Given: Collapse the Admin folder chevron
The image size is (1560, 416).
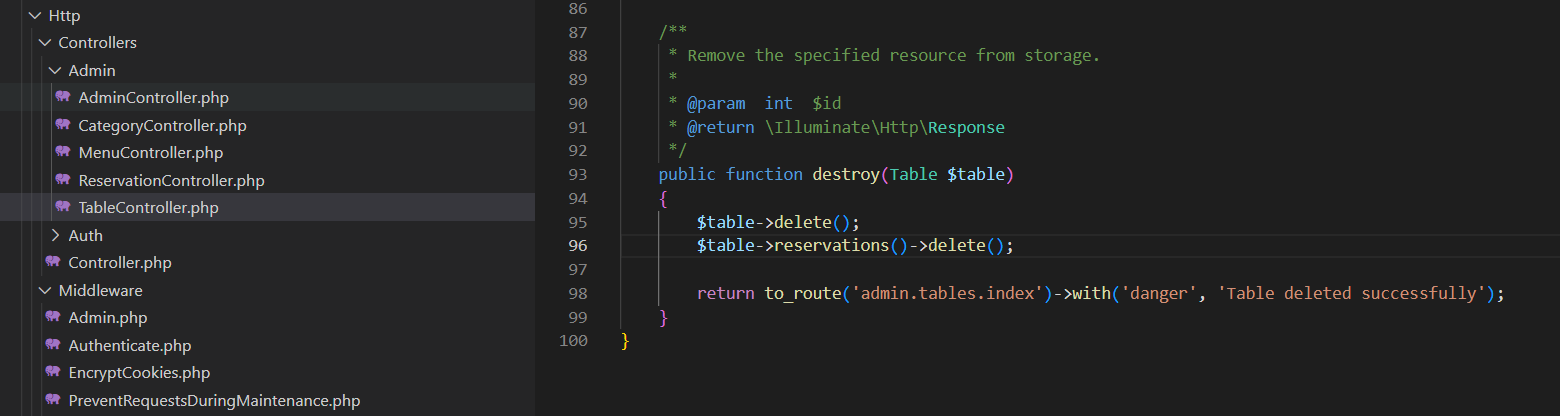Looking at the screenshot, I should (x=55, y=71).
